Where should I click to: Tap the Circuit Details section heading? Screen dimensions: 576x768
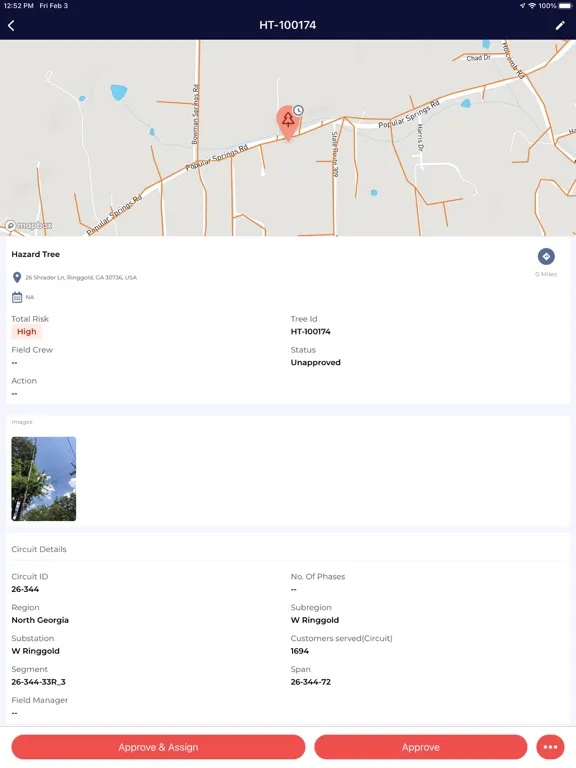(39, 549)
